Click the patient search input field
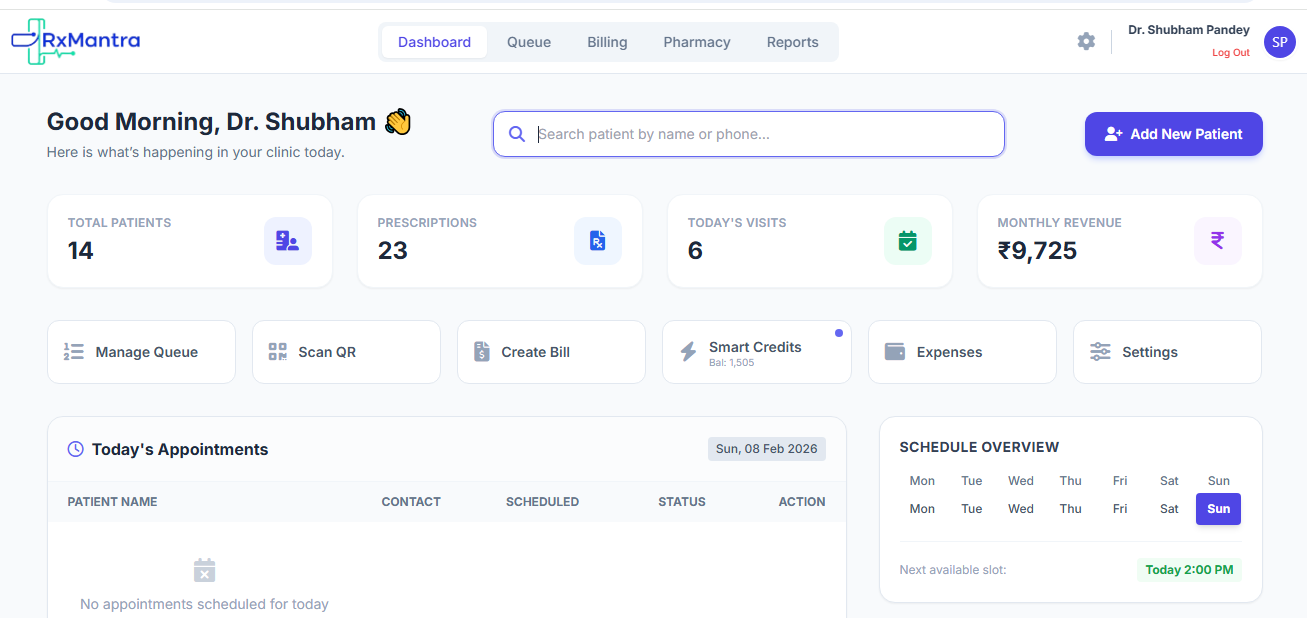 coord(748,133)
